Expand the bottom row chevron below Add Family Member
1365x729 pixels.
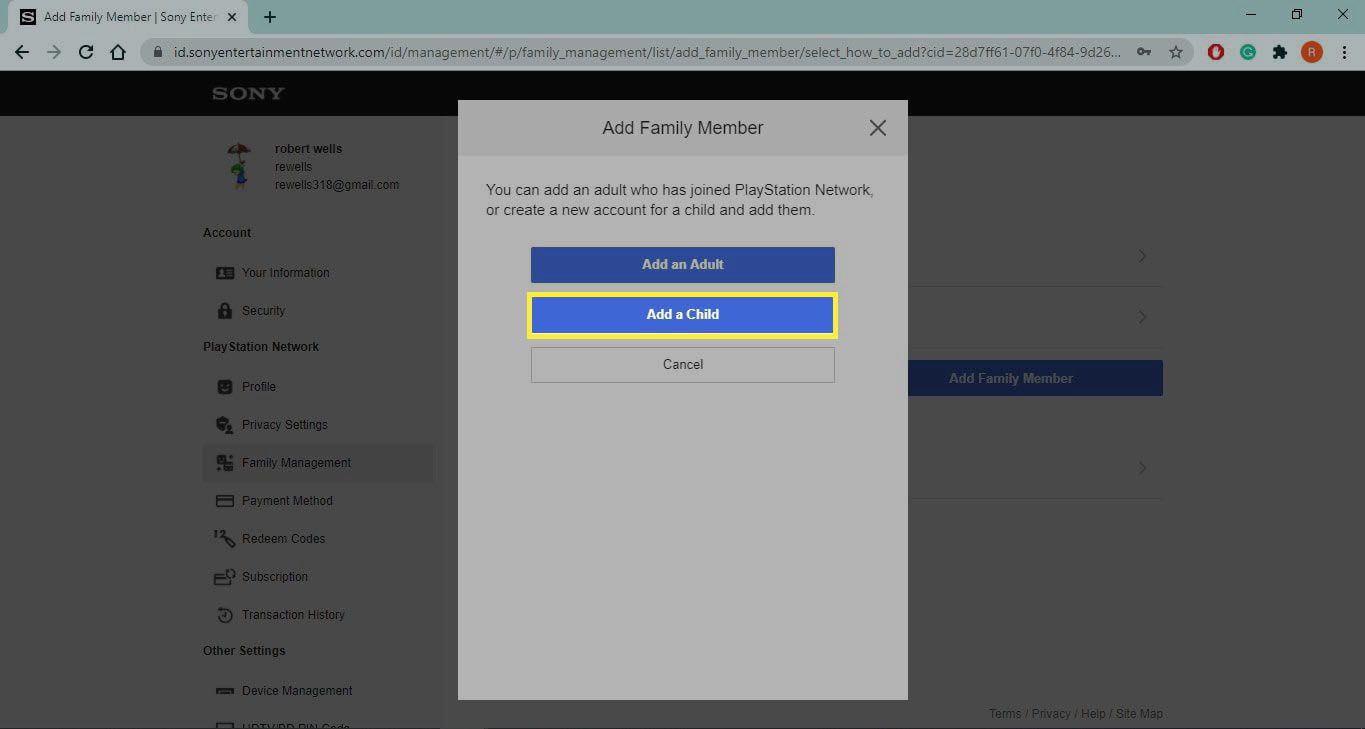pos(1142,468)
